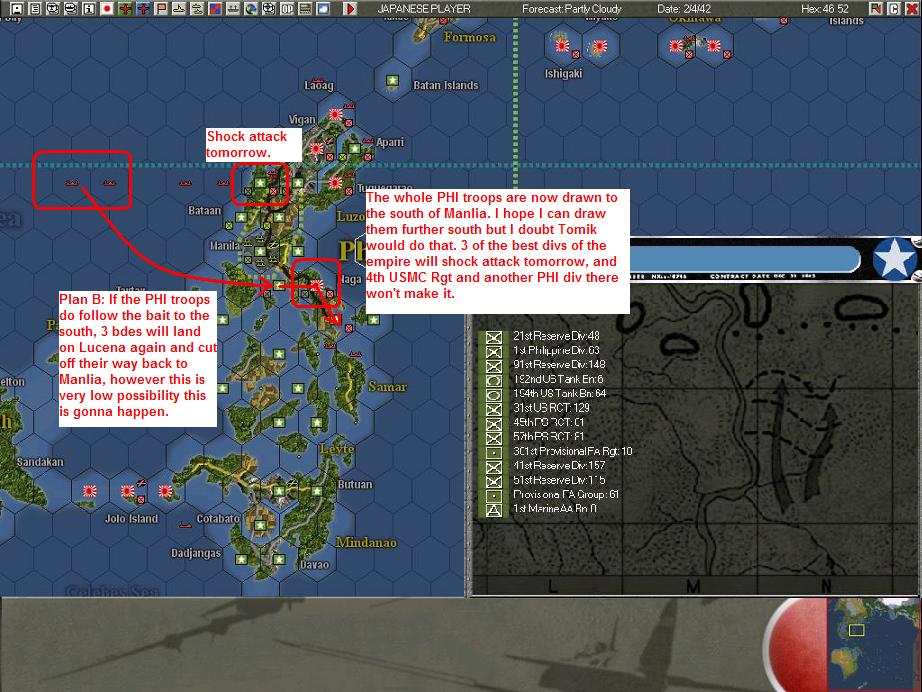Select '91st Reserve Div:148' in unit list
The width and height of the screenshot is (922, 692).
[559, 365]
